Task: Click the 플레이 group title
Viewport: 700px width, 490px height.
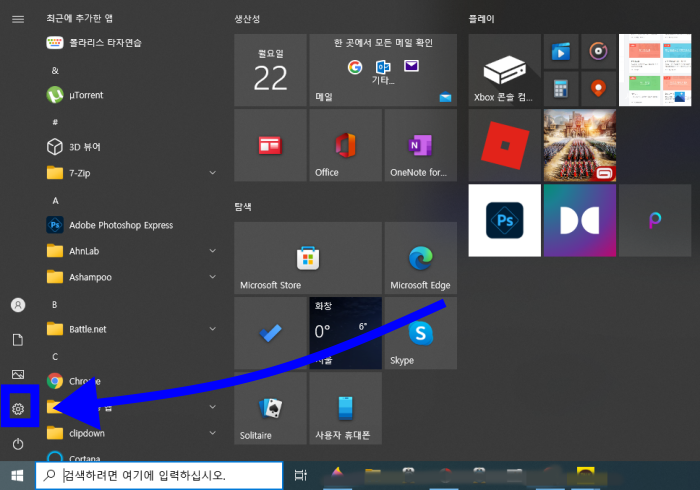Action: tap(481, 19)
